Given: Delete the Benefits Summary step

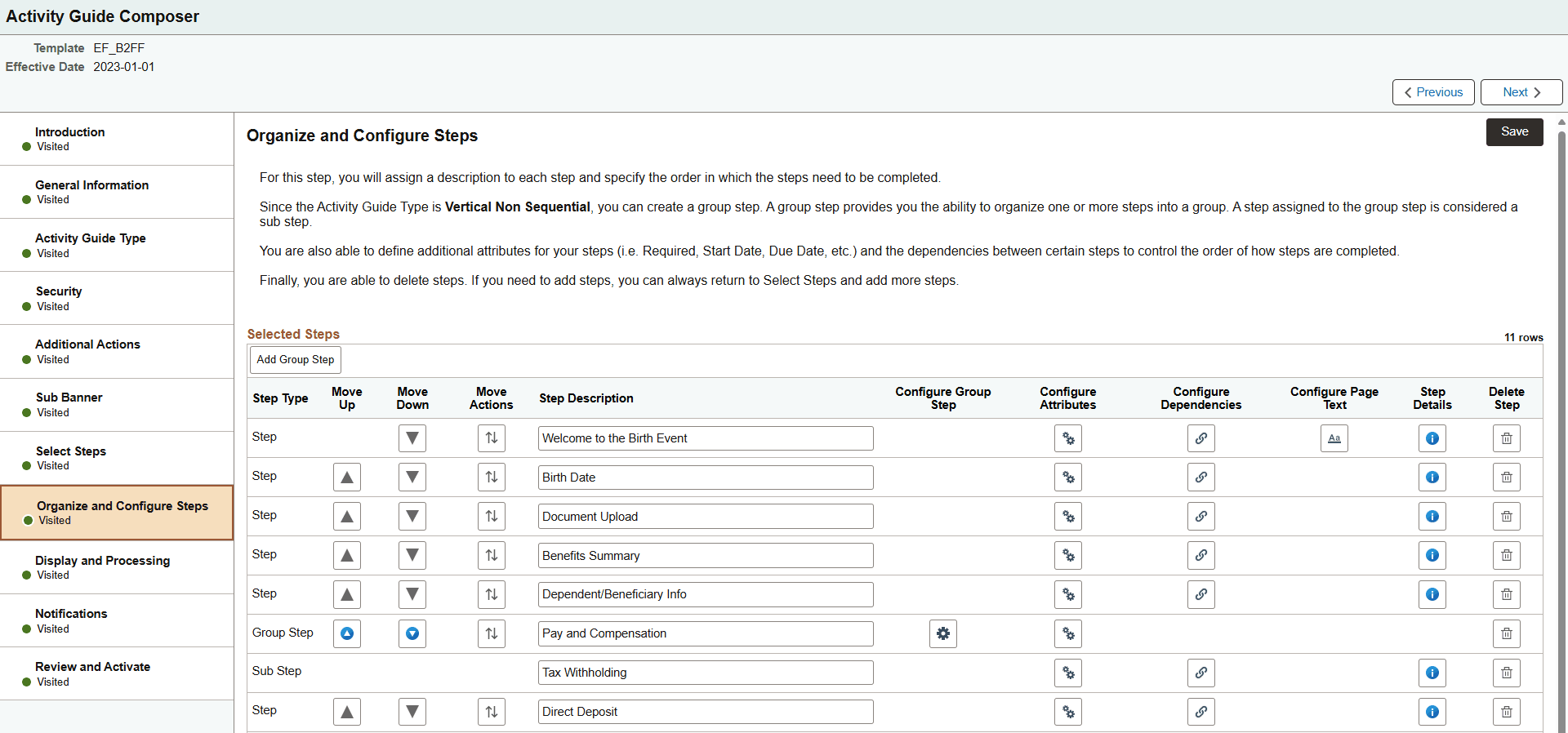Looking at the screenshot, I should (1507, 556).
